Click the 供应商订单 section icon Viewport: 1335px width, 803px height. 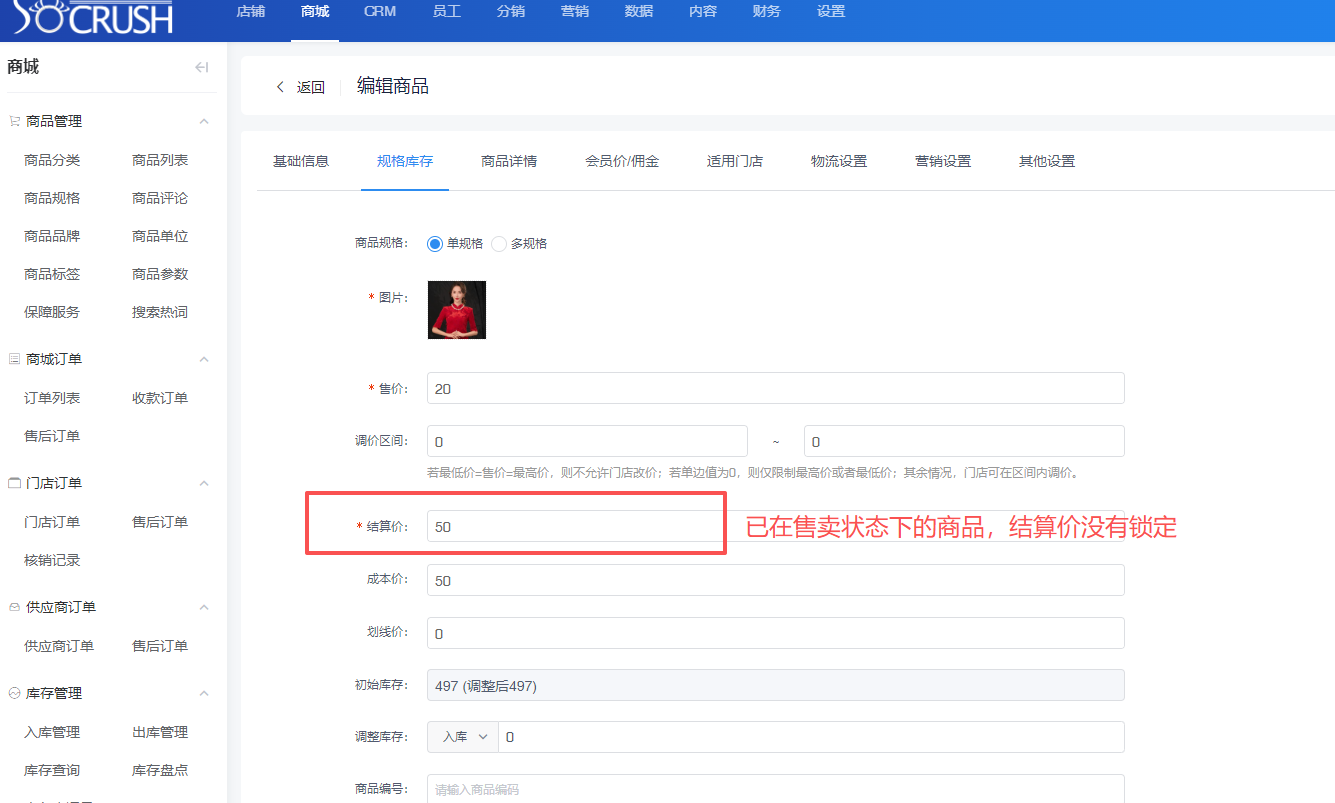tap(14, 607)
